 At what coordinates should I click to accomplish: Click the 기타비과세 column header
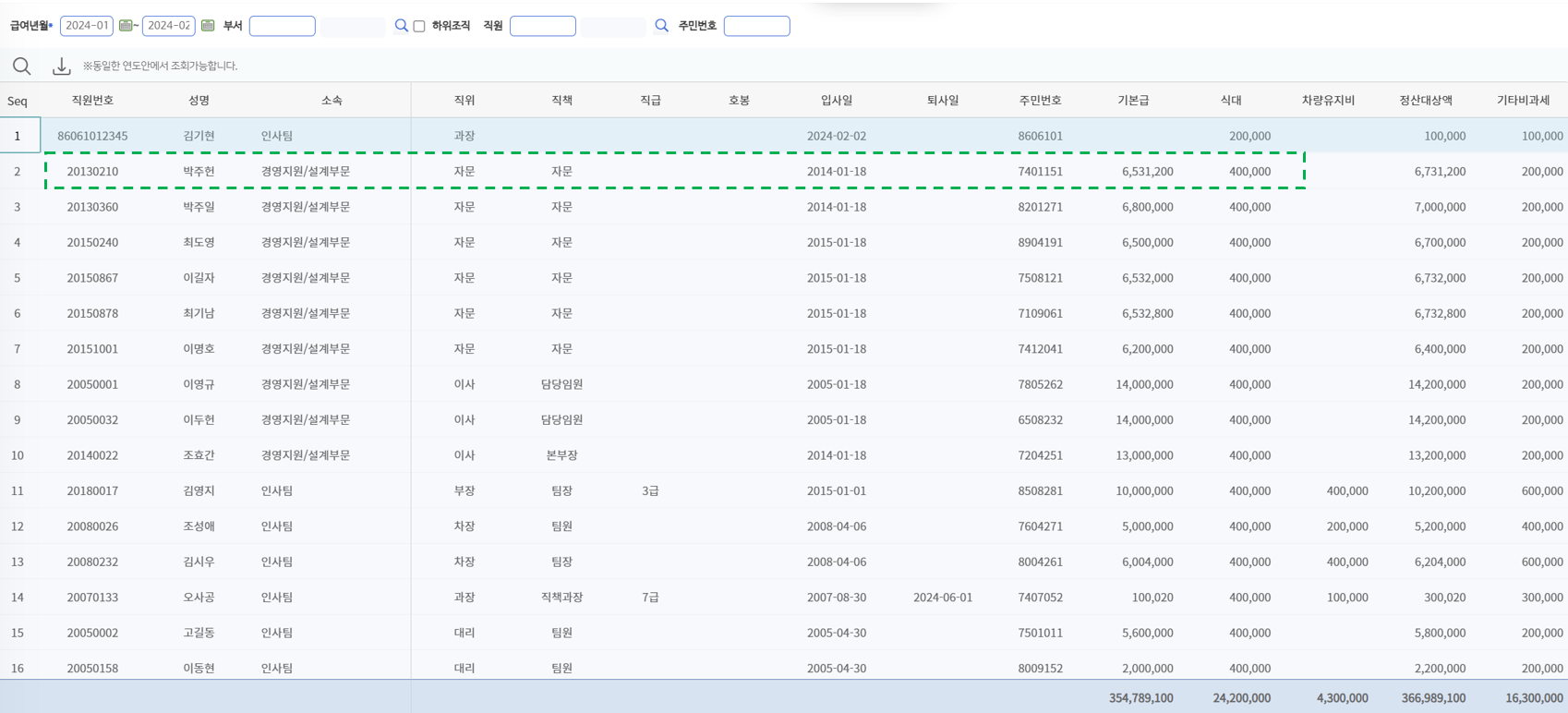tap(1523, 100)
